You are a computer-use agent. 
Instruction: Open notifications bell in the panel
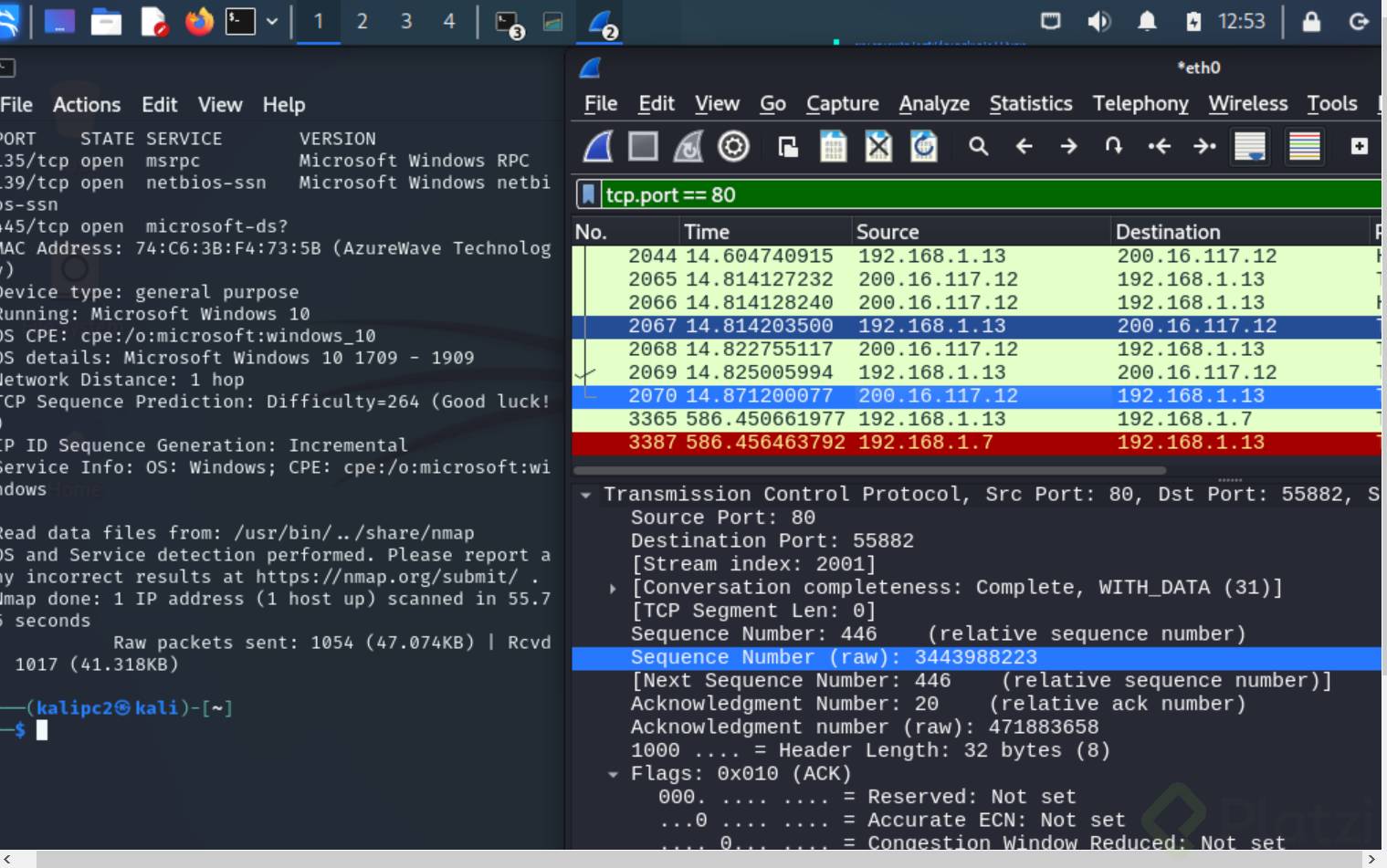pos(1147,21)
